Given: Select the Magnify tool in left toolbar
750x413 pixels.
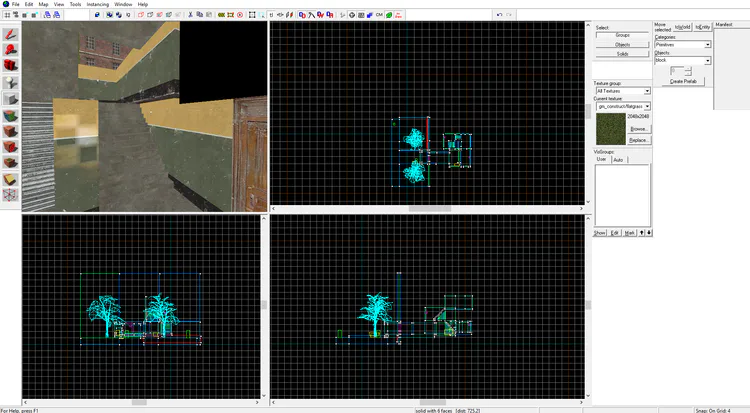Looking at the screenshot, I should point(11,50).
